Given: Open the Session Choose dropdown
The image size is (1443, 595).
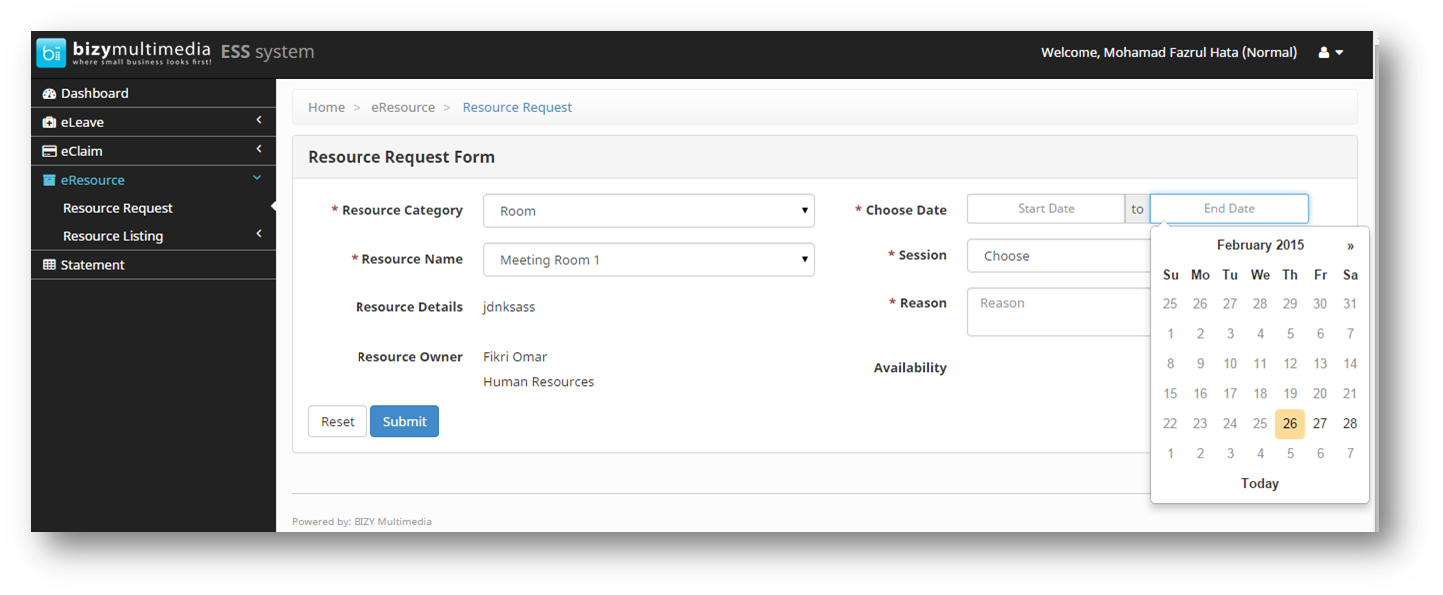Looking at the screenshot, I should [1058, 256].
